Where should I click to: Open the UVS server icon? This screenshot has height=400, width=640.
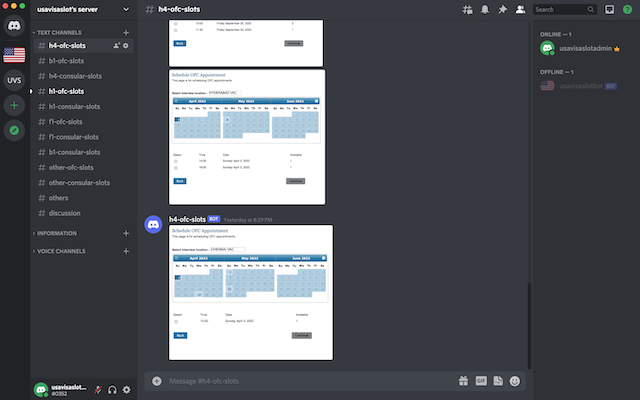14,80
